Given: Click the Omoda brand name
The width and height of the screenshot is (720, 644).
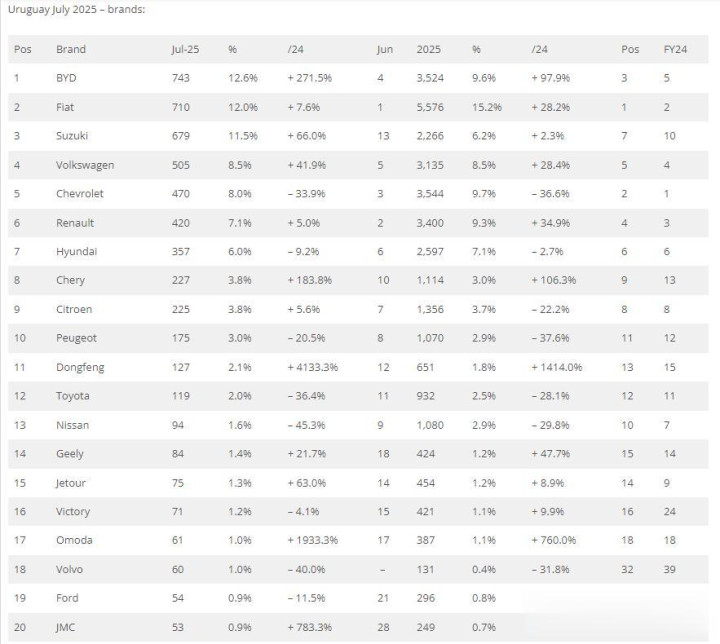Looking at the screenshot, I should [x=73, y=541].
